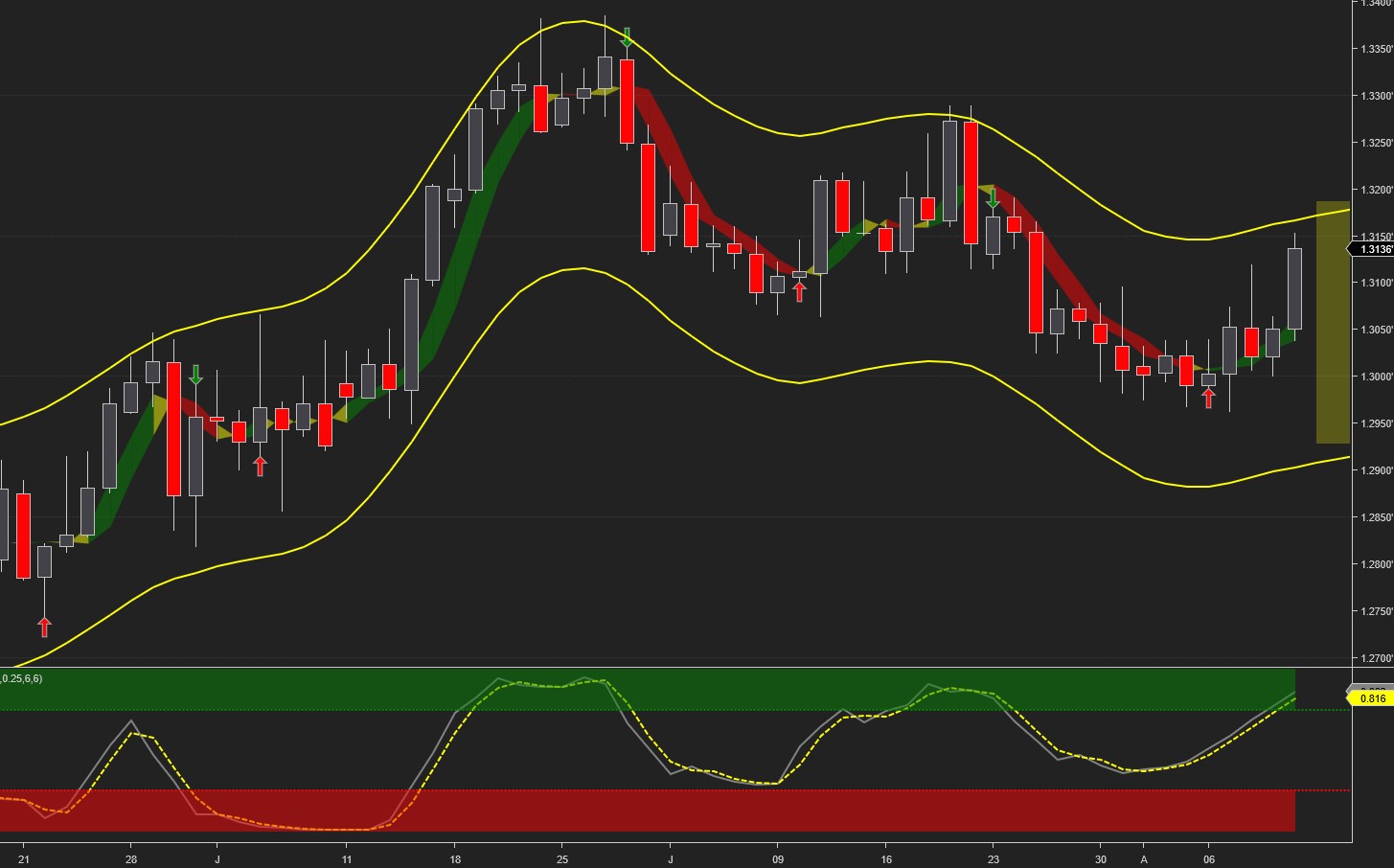Click the 1.3050 price axis label
Image resolution: width=1394 pixels, height=868 pixels.
[x=1377, y=330]
